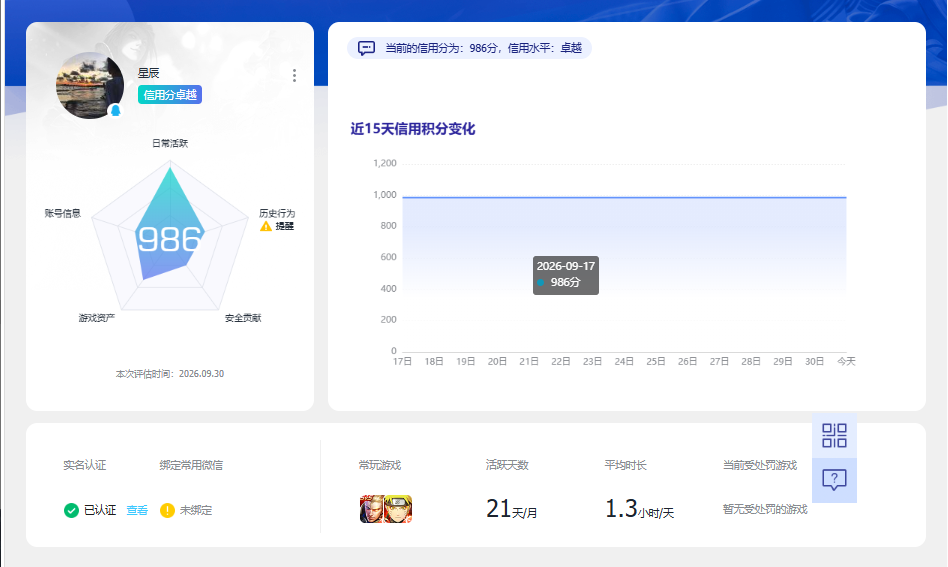
Task: Click the yellow exclamation icon for 未绑定
Action: [x=167, y=510]
